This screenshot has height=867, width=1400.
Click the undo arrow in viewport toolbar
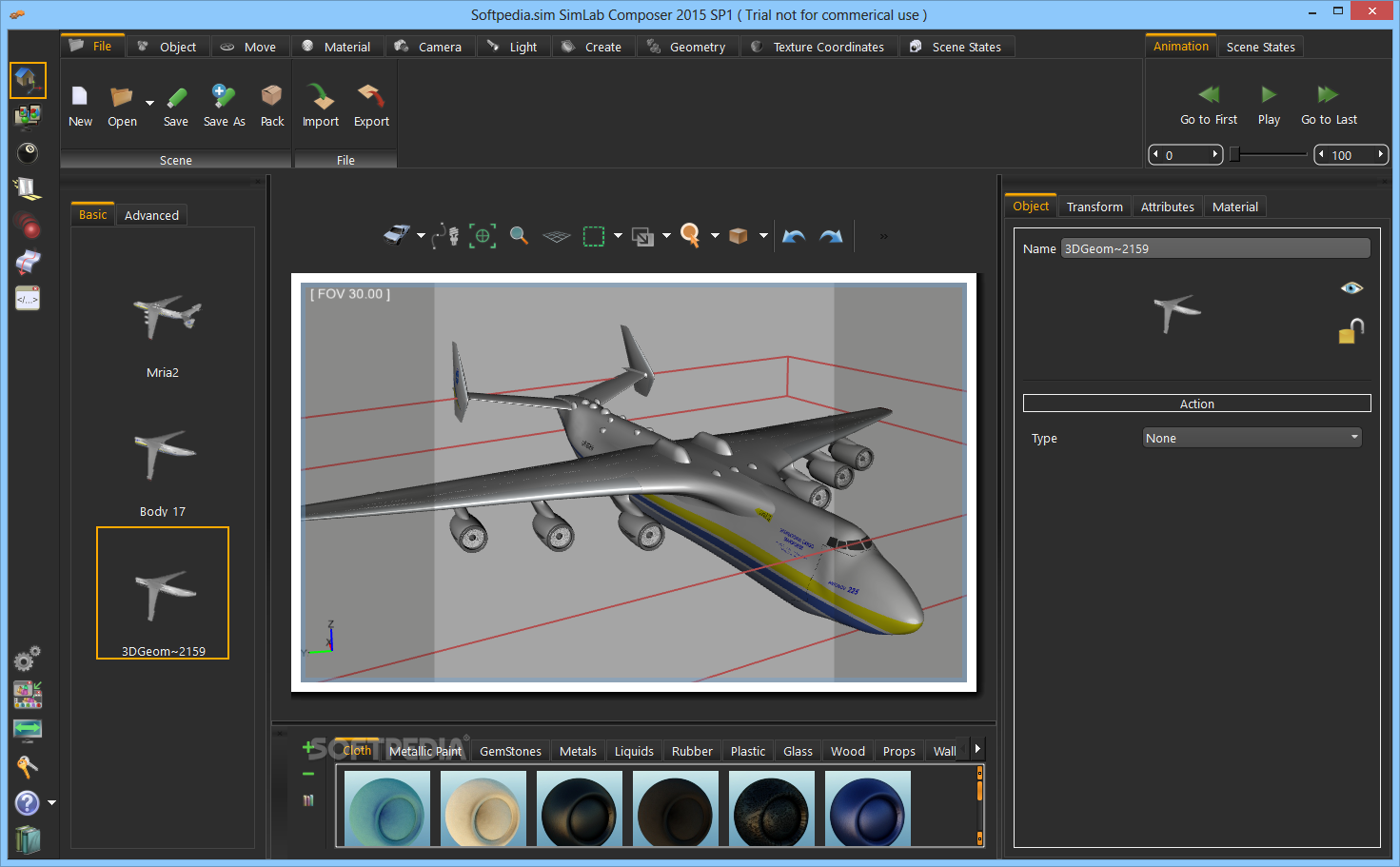794,236
